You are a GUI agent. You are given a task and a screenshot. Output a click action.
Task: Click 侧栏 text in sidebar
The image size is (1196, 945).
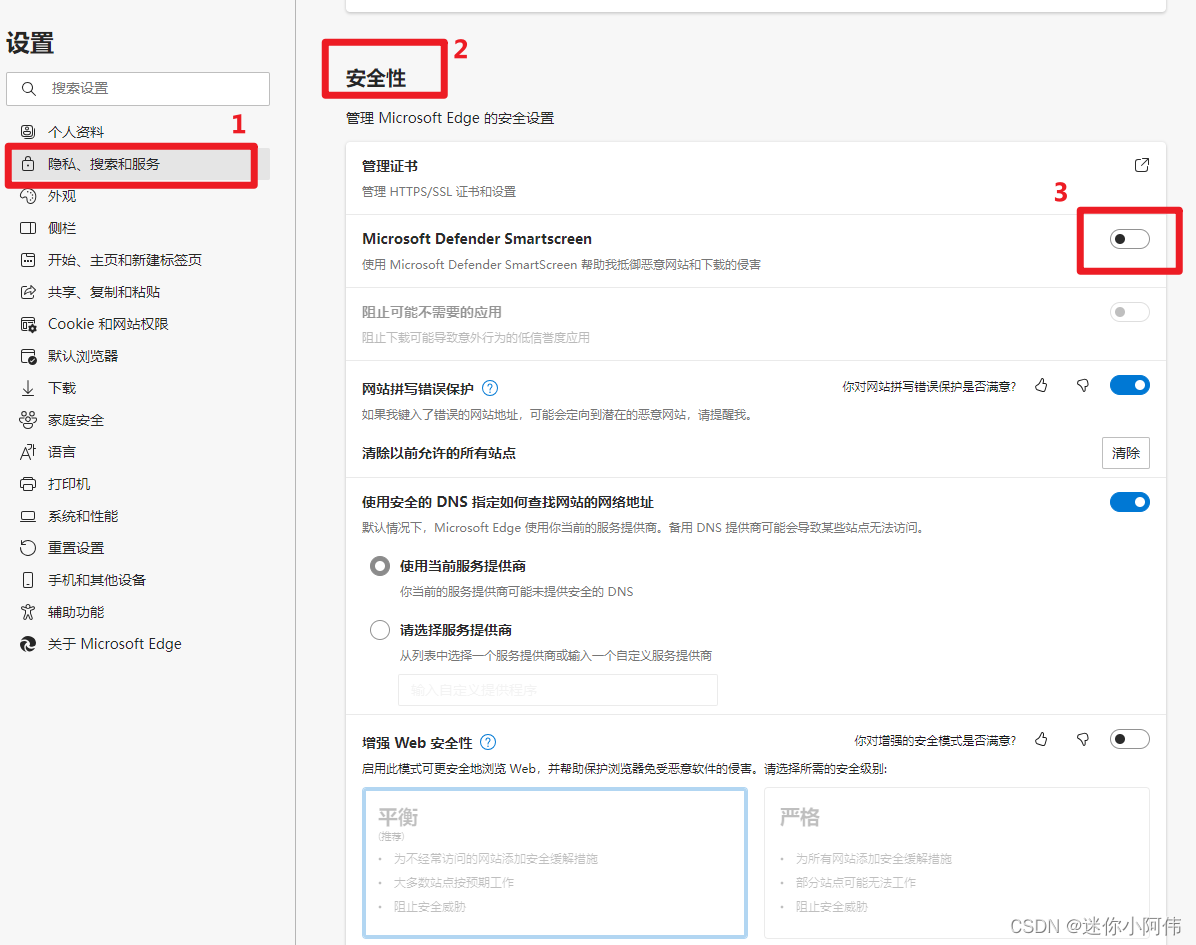pos(62,228)
